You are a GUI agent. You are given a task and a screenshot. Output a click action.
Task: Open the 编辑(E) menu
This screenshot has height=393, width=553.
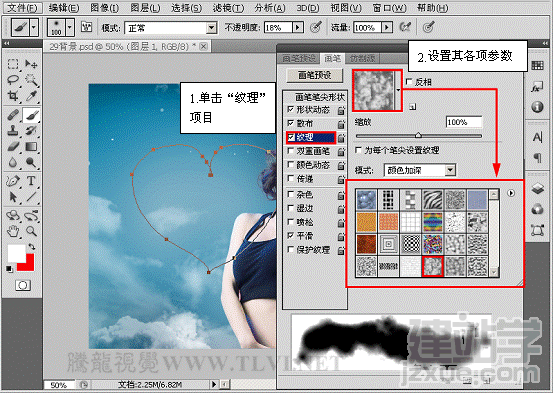64,8
